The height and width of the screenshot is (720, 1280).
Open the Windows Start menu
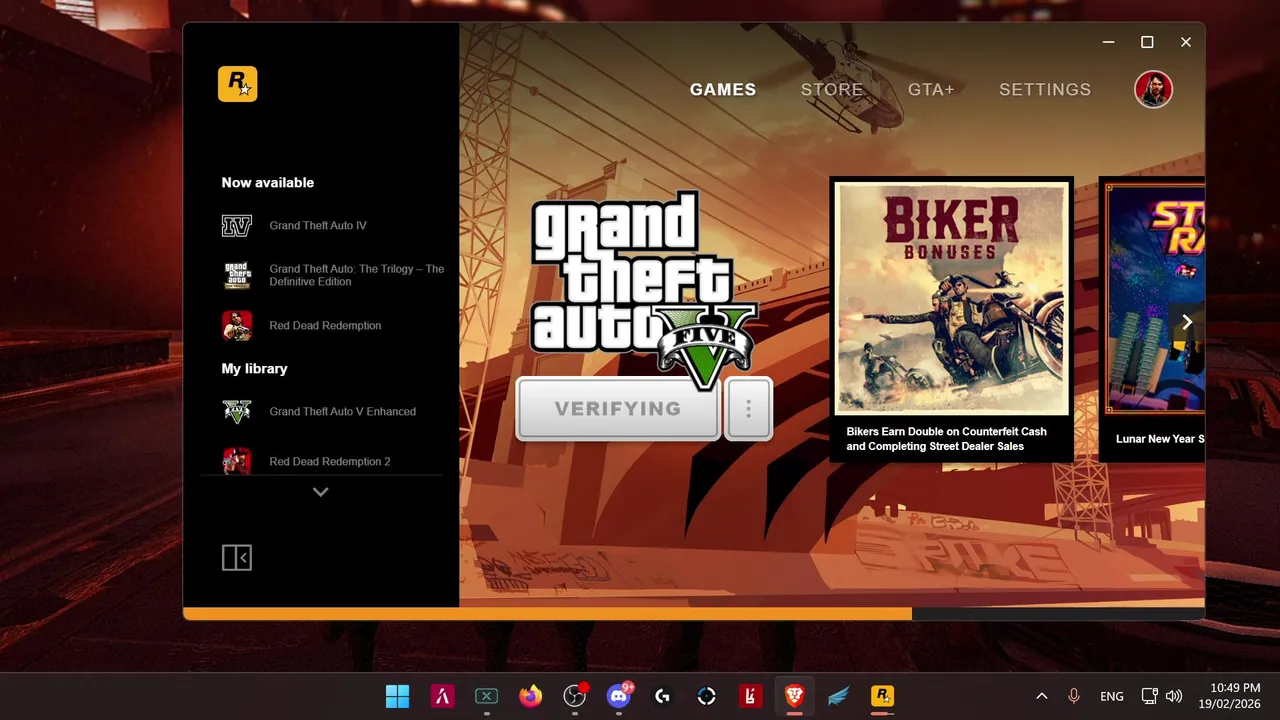[398, 696]
